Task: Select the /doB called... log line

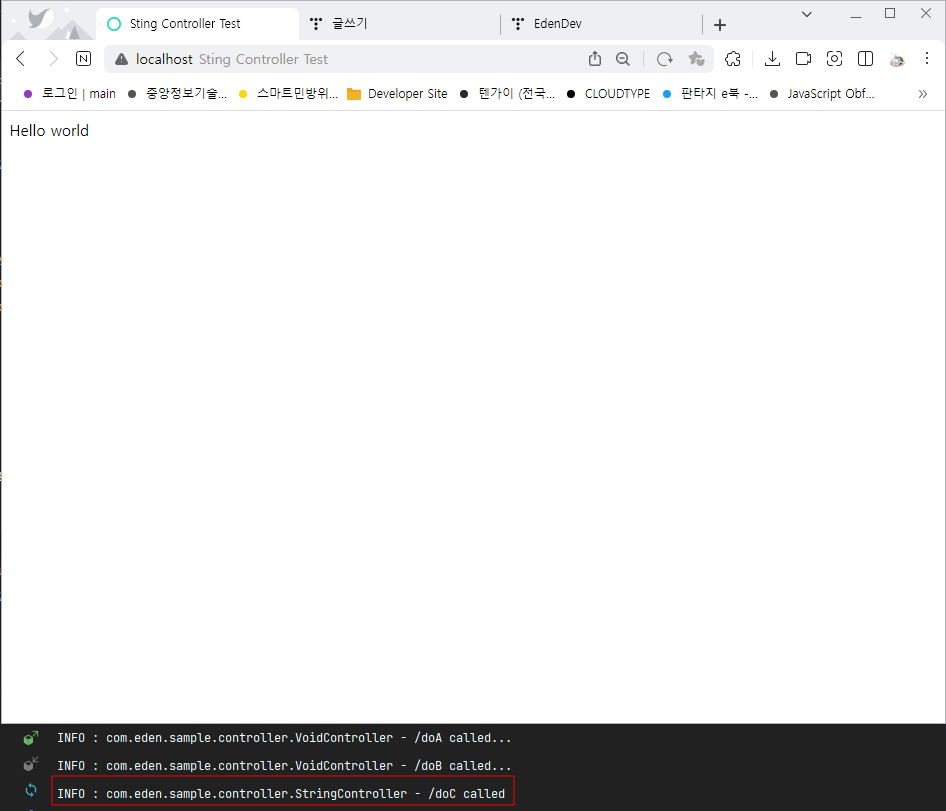Action: pyautogui.click(x=284, y=765)
